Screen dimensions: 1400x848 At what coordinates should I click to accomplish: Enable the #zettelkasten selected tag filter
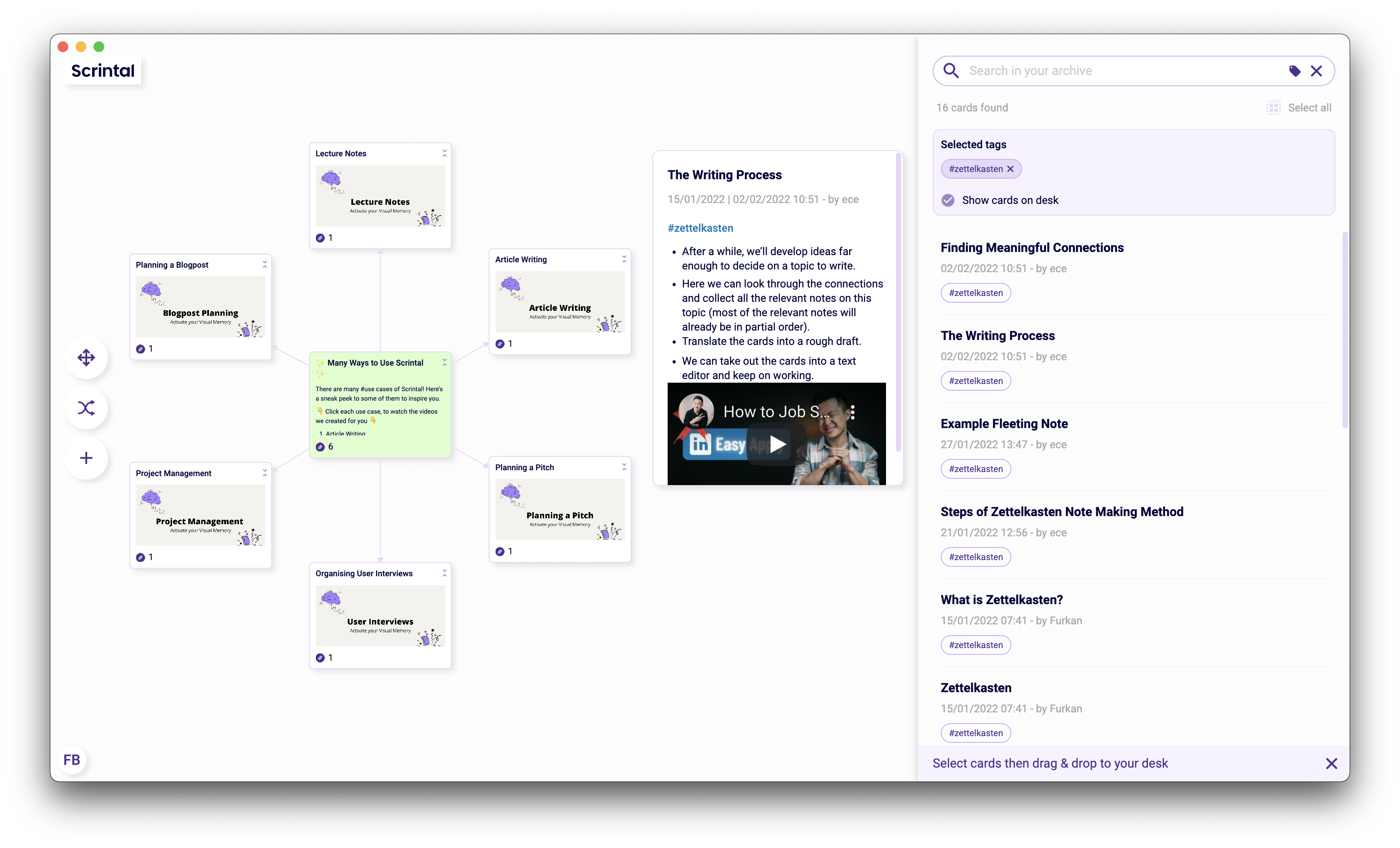(x=975, y=168)
